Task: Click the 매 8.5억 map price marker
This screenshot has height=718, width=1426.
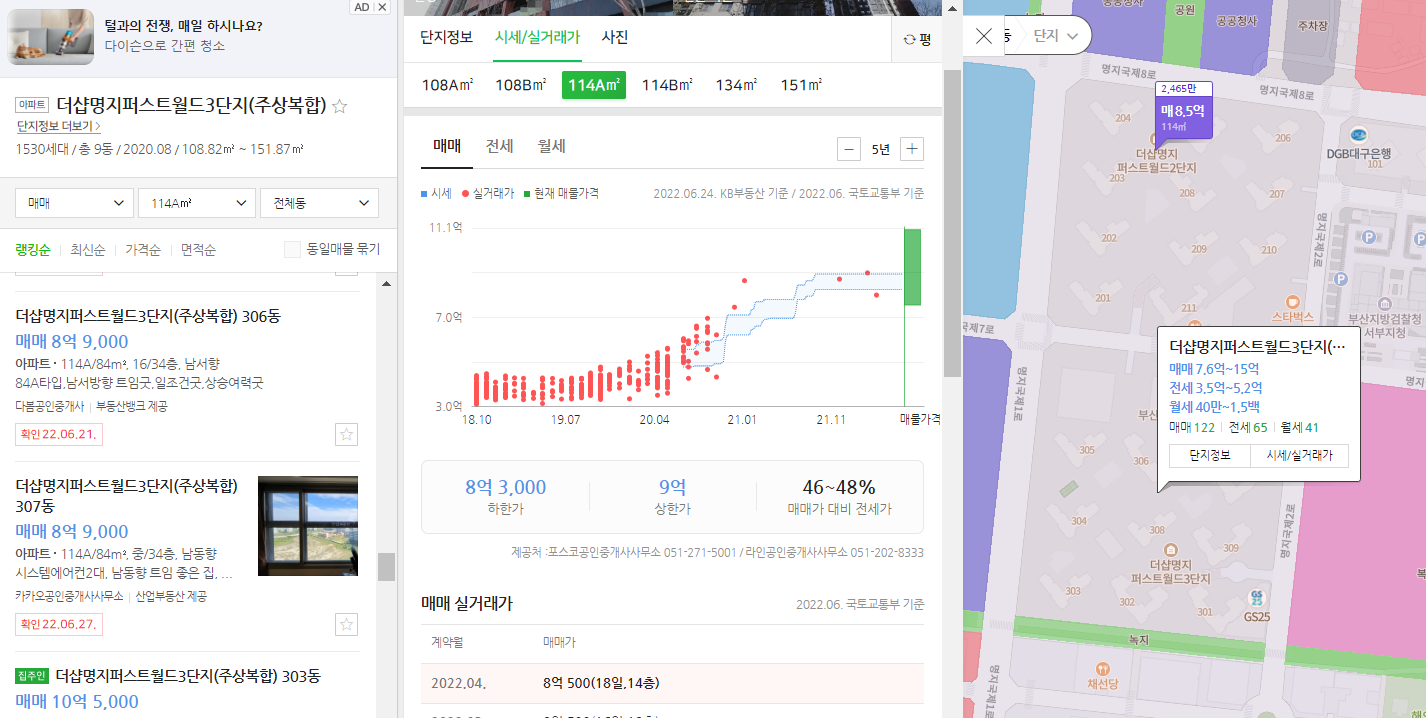Action: pyautogui.click(x=1184, y=117)
